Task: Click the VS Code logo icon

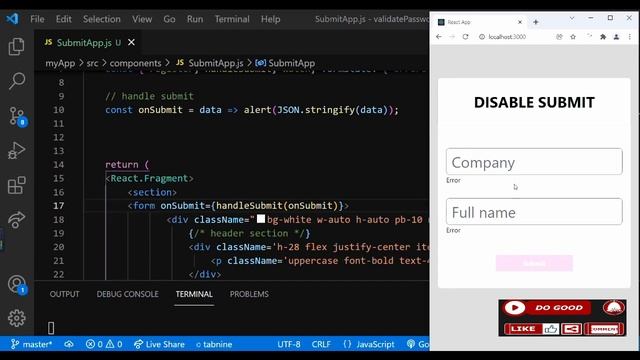Action: [12, 19]
